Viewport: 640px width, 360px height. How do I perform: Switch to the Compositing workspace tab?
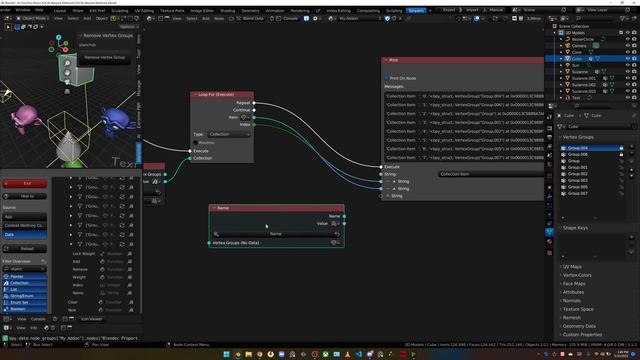[x=368, y=11]
